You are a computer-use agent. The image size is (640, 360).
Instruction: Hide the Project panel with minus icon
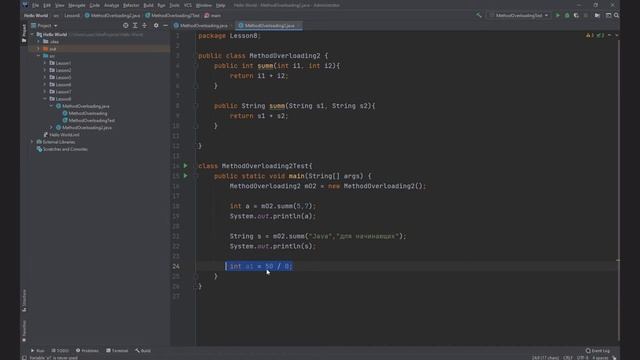(x=165, y=25)
